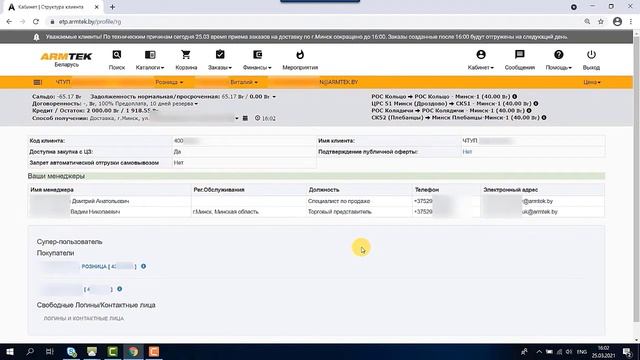Show info icon next to РОЗНИЦА buyer
The width and height of the screenshot is (640, 360).
(x=143, y=266)
